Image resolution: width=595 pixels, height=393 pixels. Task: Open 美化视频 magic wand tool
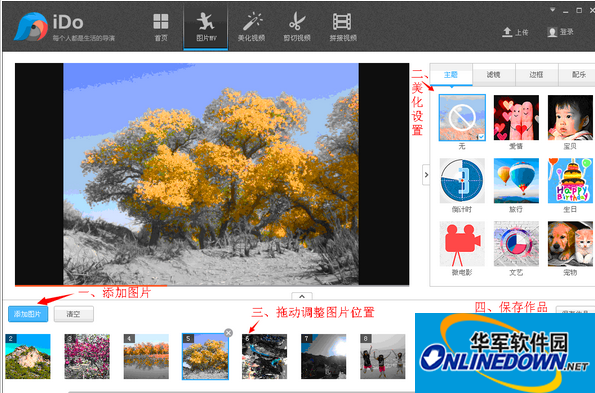(252, 21)
